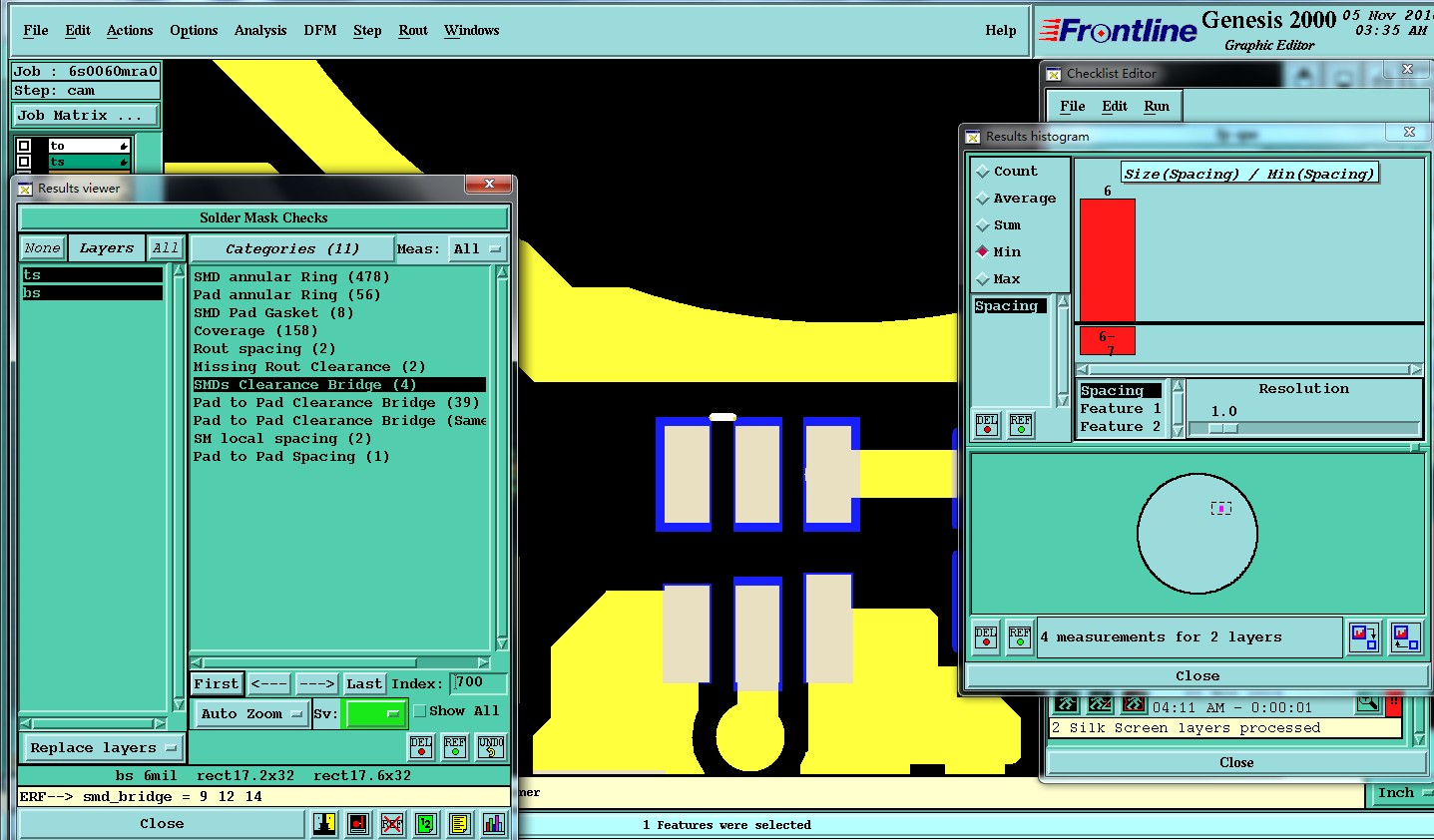This screenshot has width=1434, height=840.
Task: Open the Replace layers dropdown
Action: (103, 748)
